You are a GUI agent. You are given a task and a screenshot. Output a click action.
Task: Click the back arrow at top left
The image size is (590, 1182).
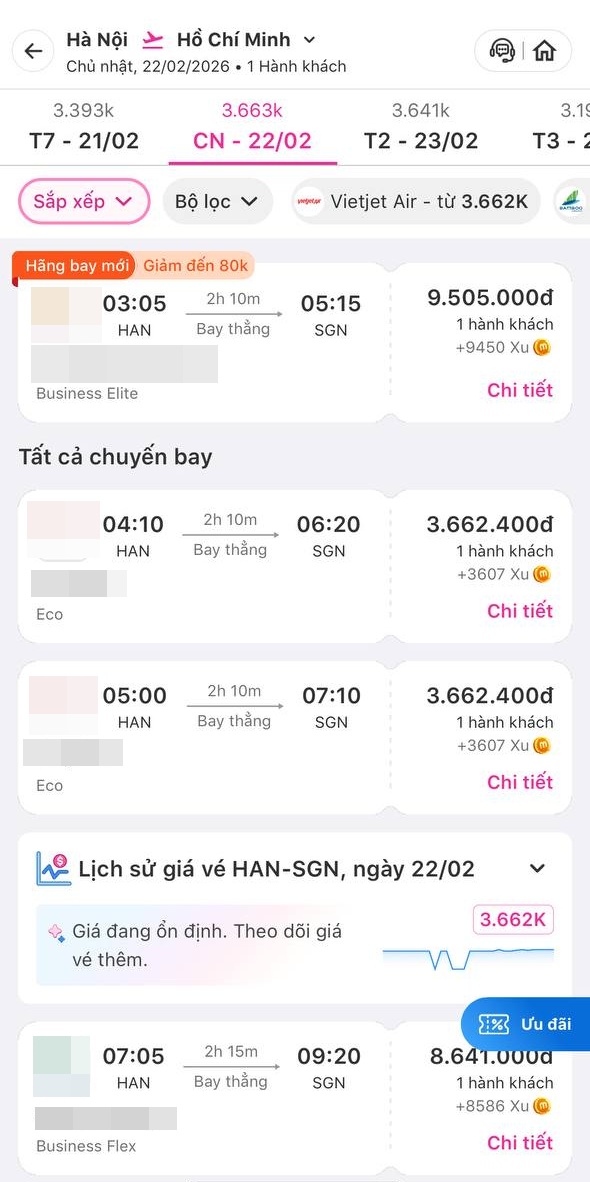31,50
